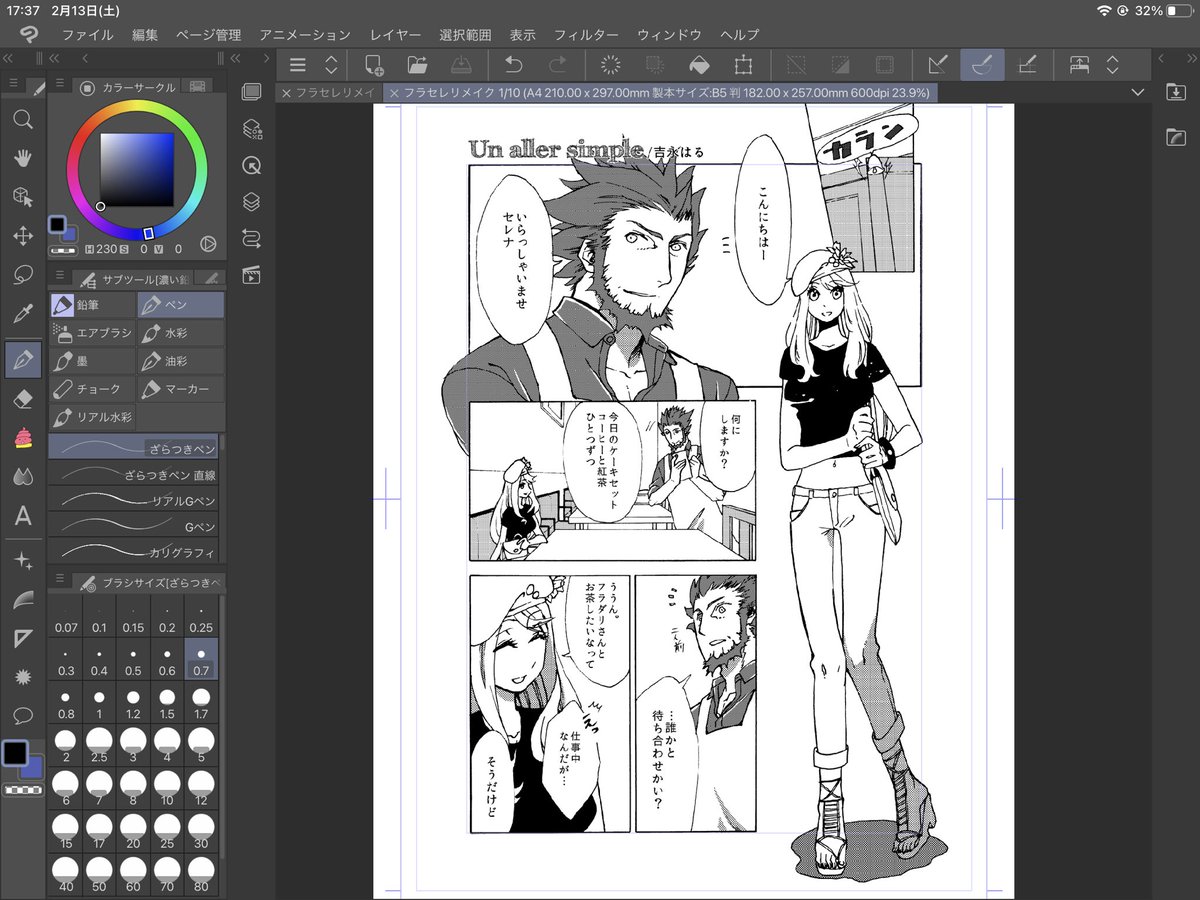Viewport: 1200px width, 900px height.
Task: Select the Hand move tool
Action: tap(23, 158)
